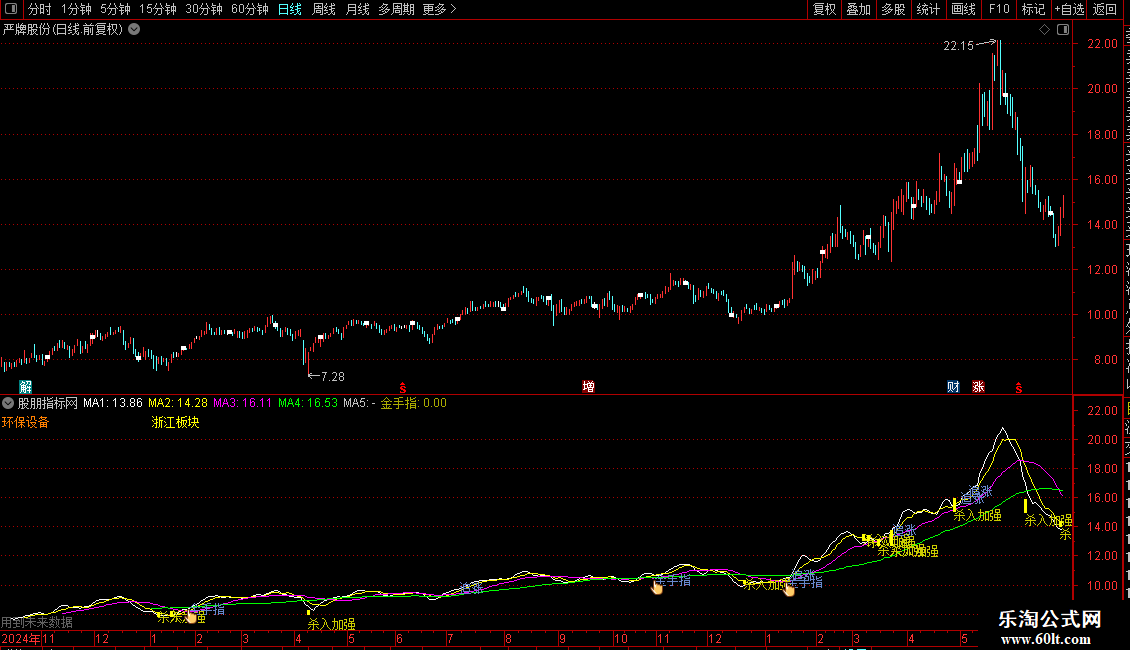The image size is (1130, 650).
Task: Click the 环保设备 sector label
Action: click(x=25, y=422)
